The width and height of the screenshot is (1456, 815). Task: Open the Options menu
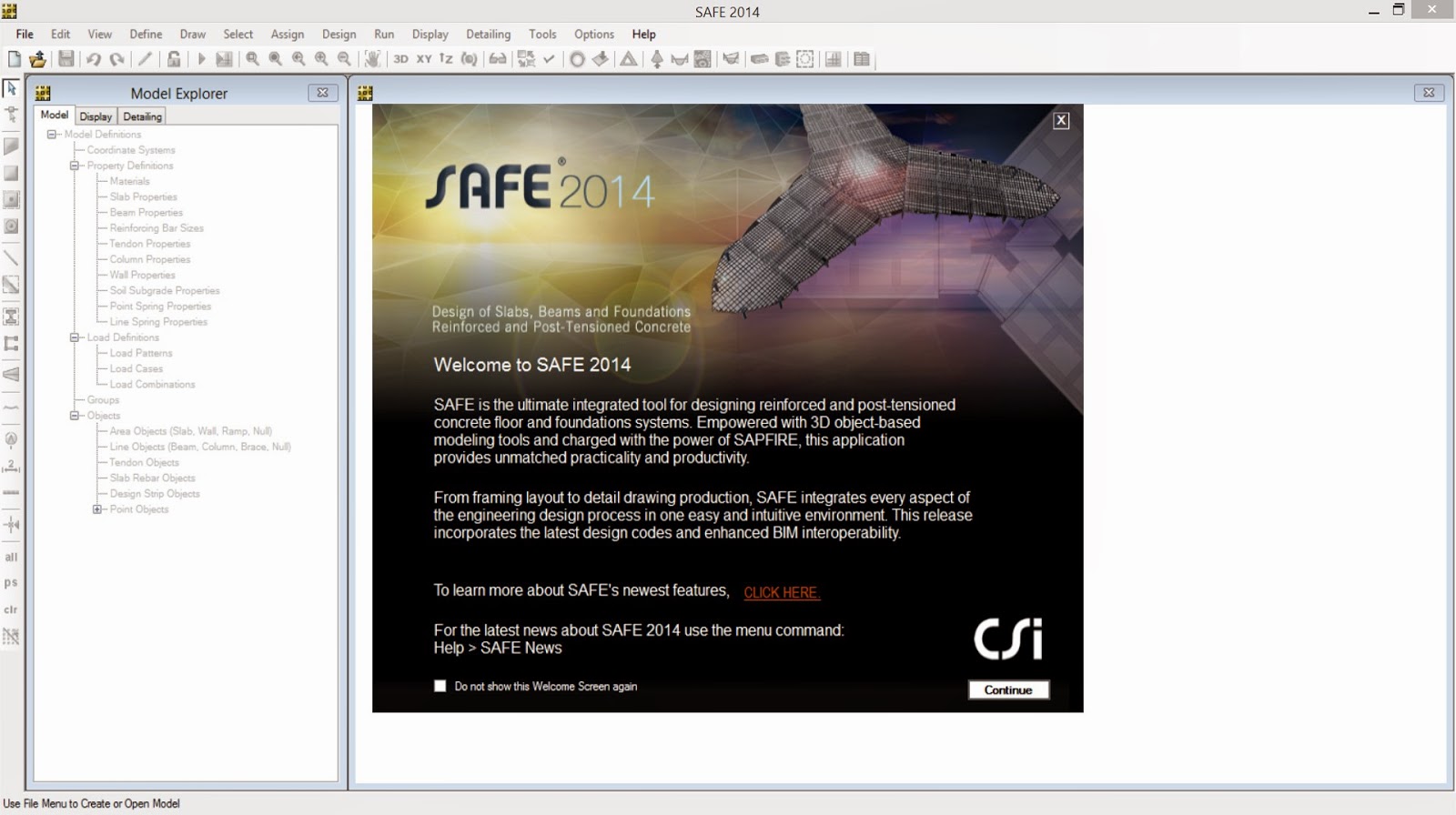(x=594, y=34)
